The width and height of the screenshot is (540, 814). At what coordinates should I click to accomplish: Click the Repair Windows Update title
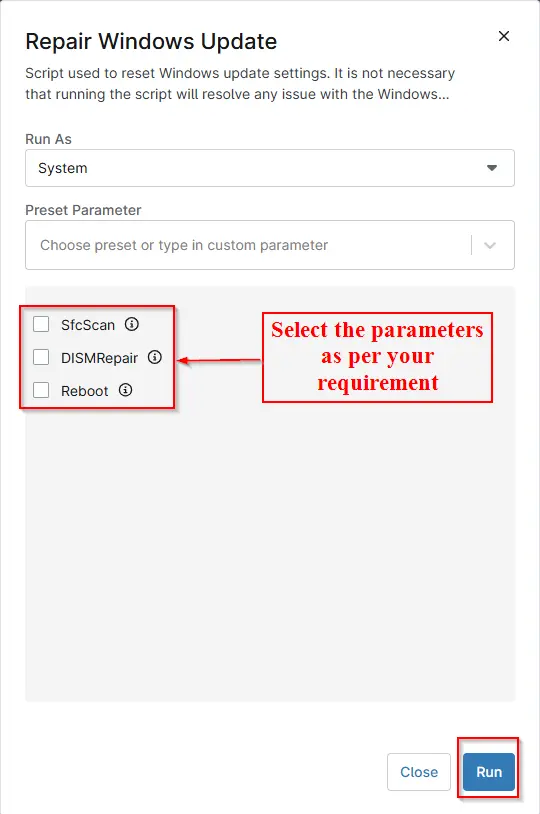point(151,42)
